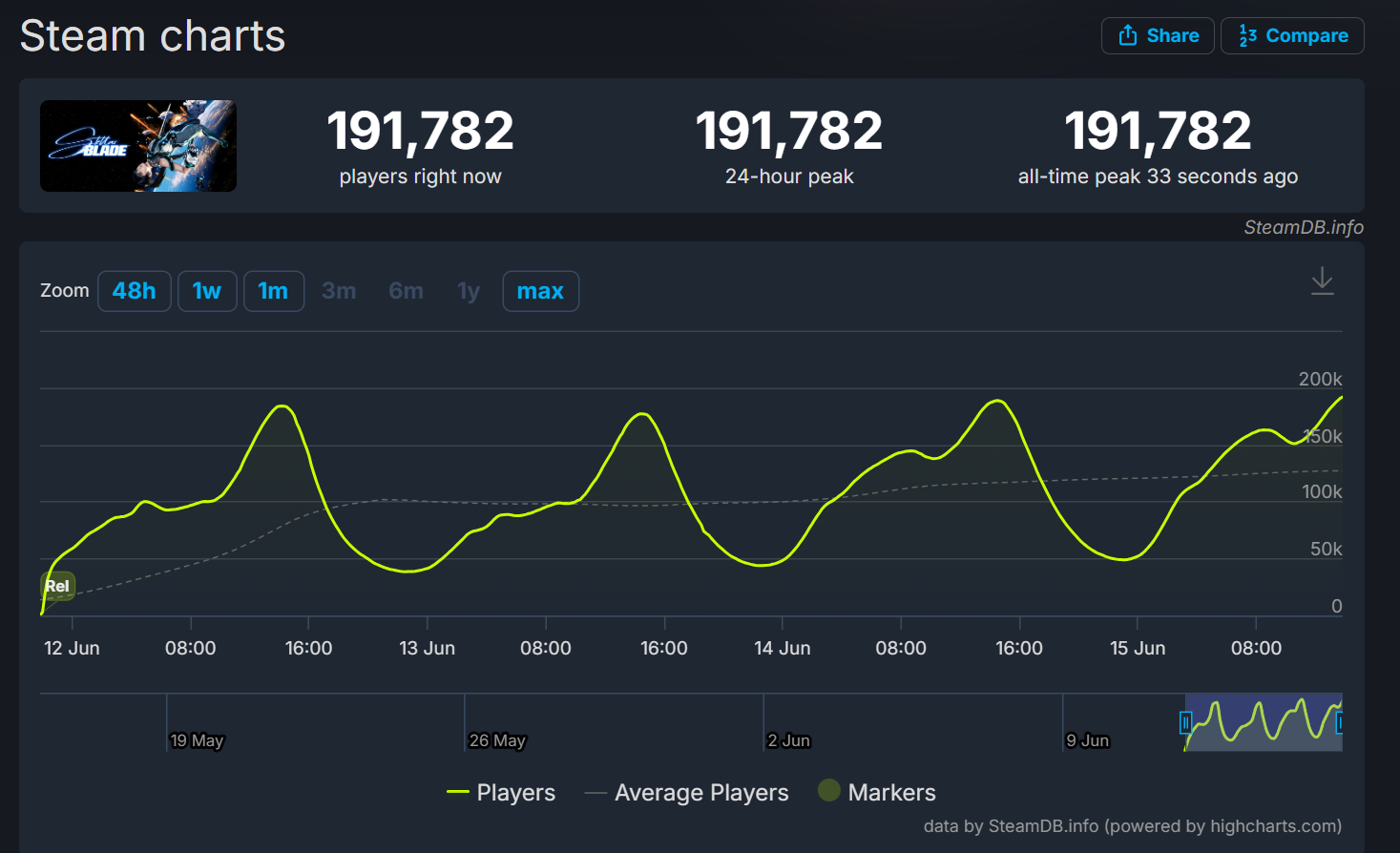
Task: Click the highcharts data credit text
Action: (x=1133, y=826)
